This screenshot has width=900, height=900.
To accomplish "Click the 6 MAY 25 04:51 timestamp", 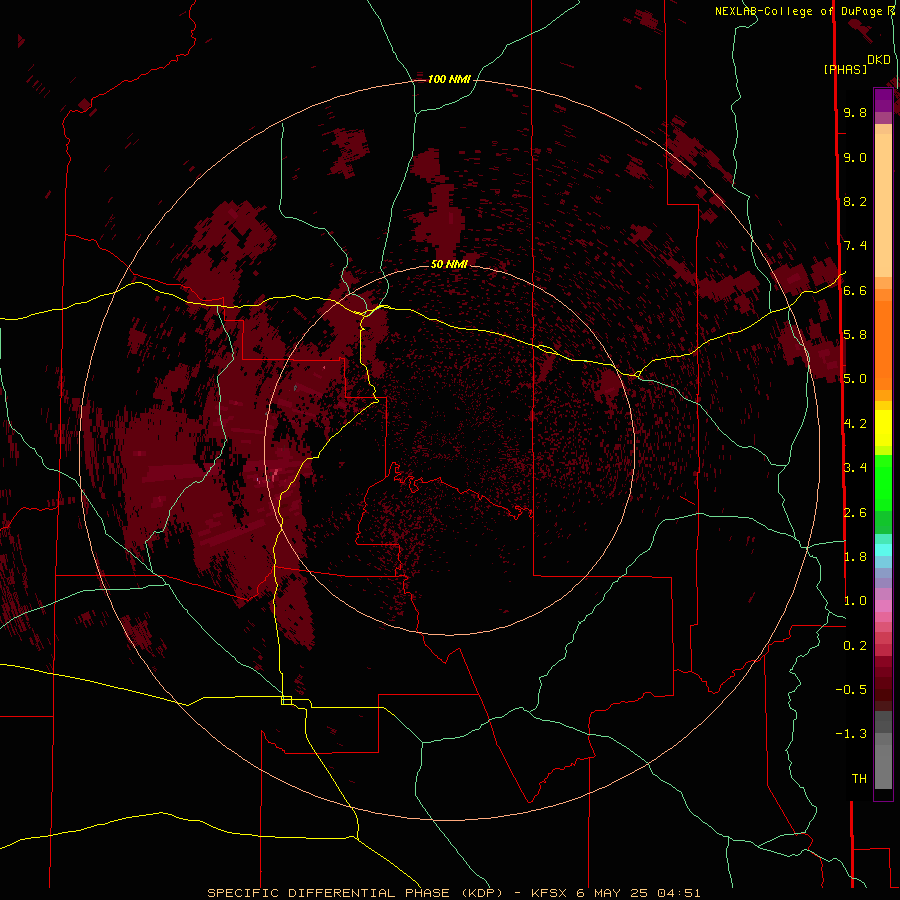I will [x=639, y=893].
